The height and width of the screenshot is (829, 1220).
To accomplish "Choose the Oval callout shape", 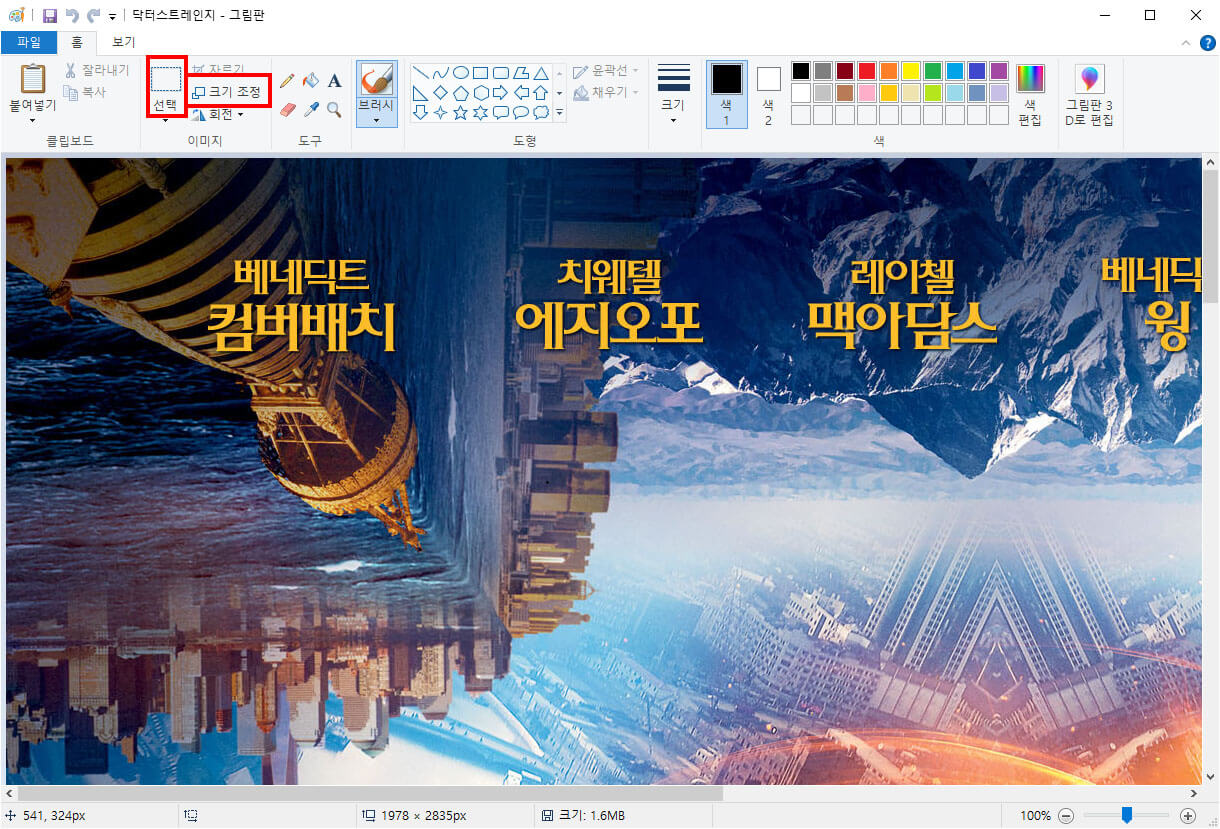I will tap(521, 113).
